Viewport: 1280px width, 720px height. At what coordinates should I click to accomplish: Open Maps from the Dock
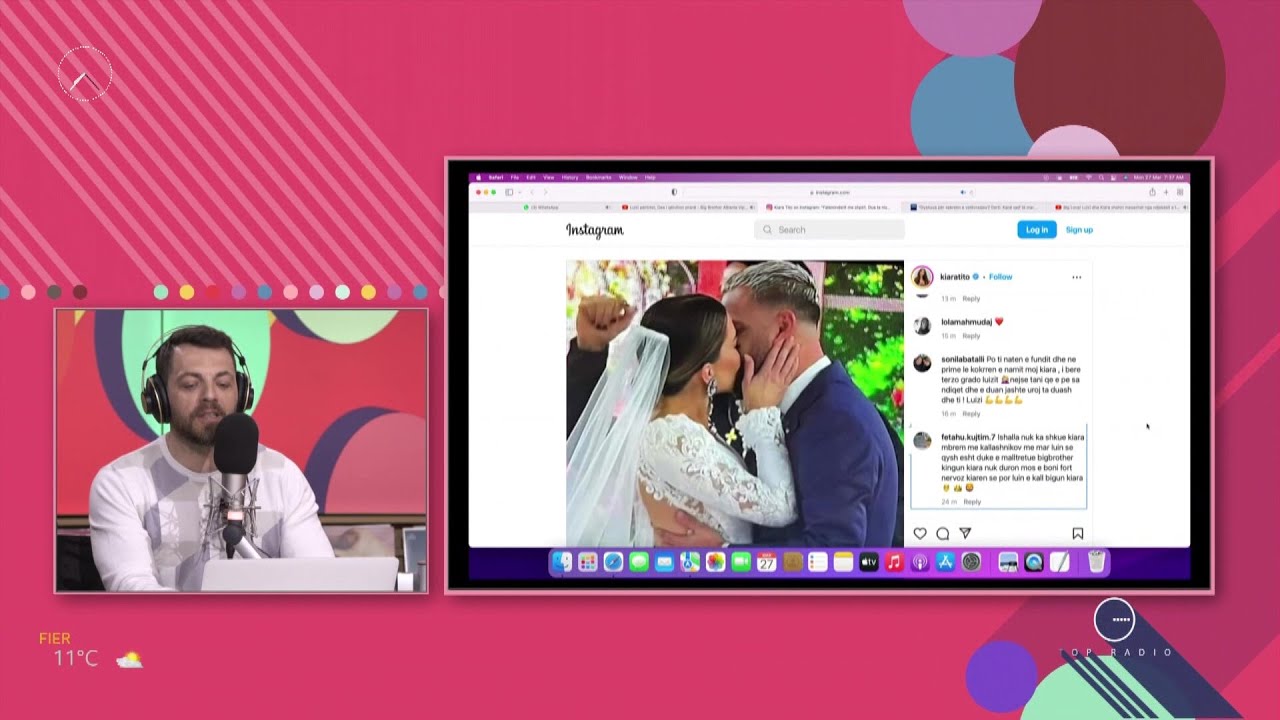click(x=690, y=562)
